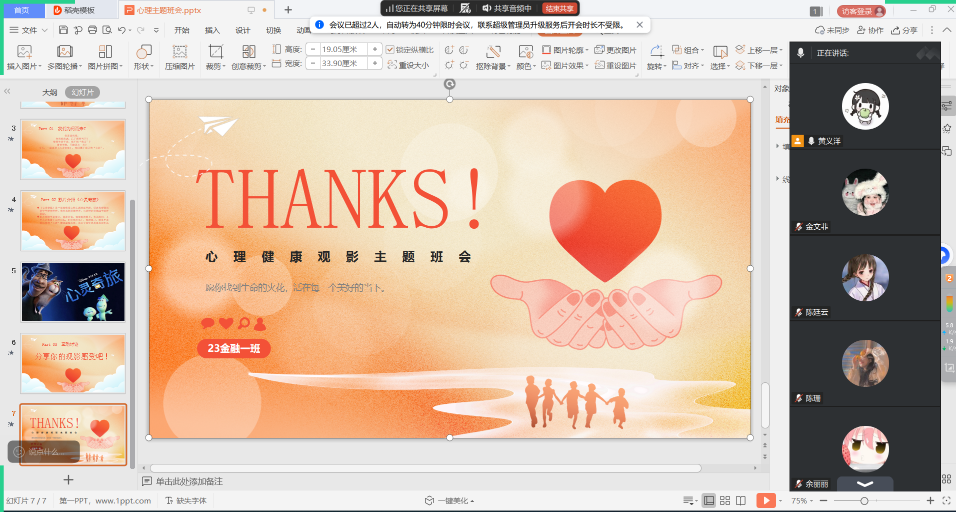This screenshot has width=956, height=512.
Task: Open the Insert ribbon tab
Action: coord(212,30)
